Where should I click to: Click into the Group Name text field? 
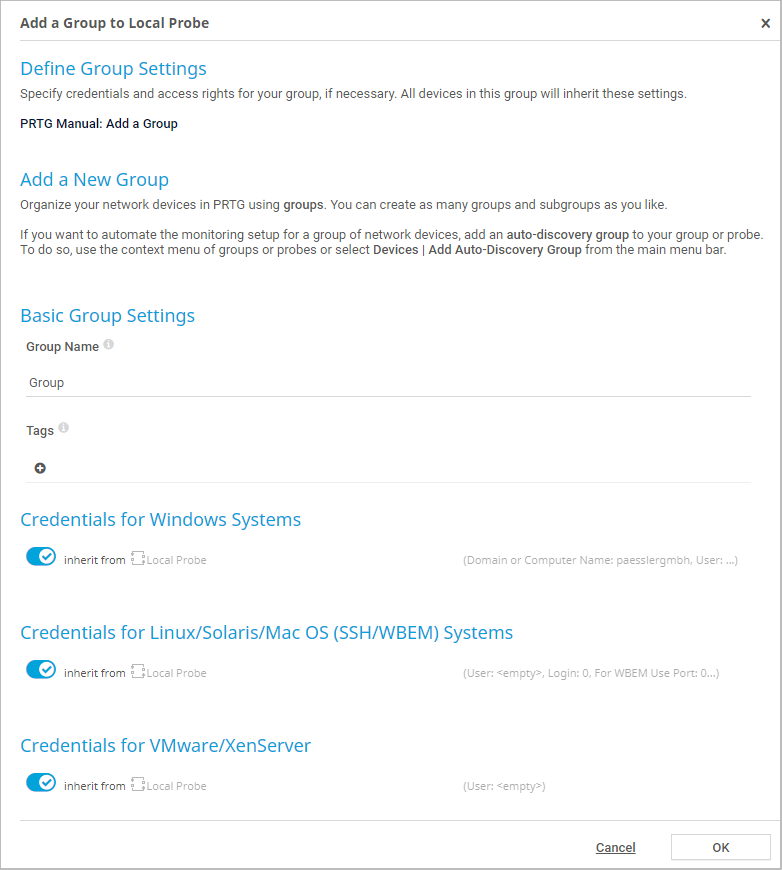point(388,382)
